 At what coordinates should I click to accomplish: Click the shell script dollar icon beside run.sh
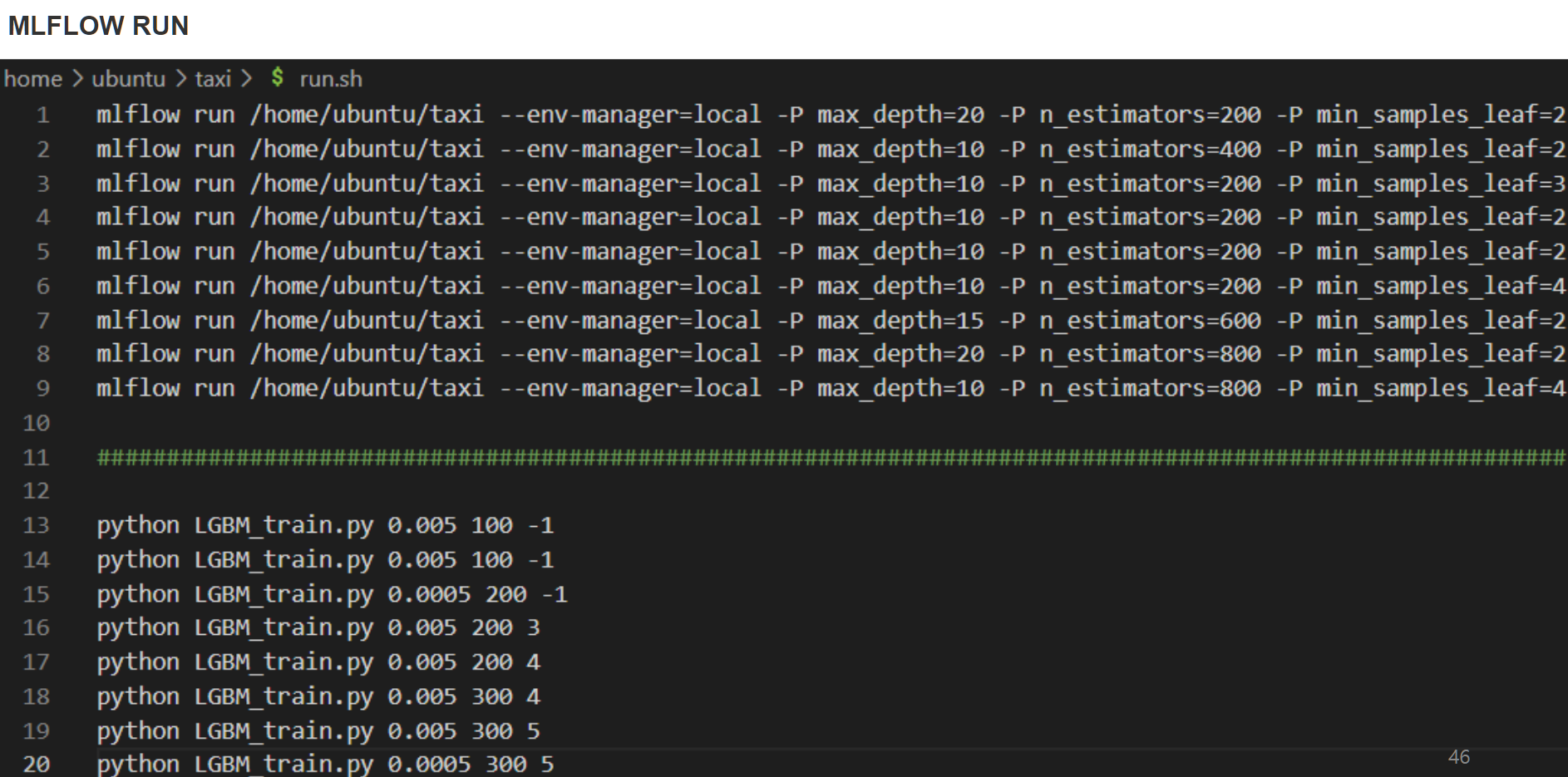[278, 79]
